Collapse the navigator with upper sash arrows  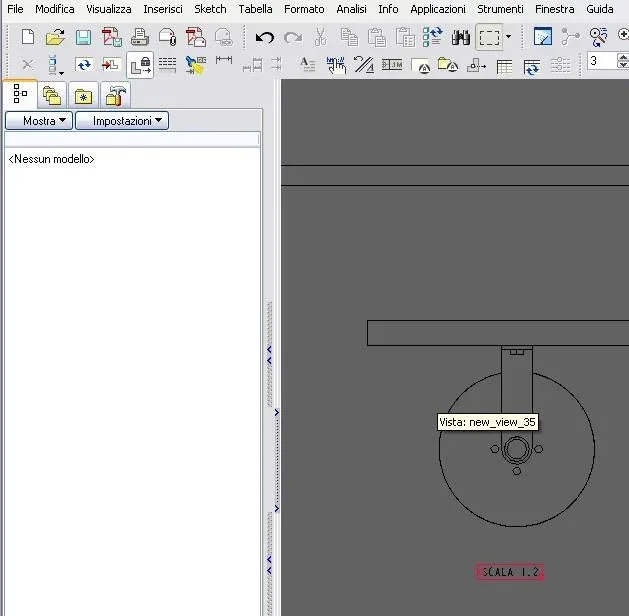click(269, 355)
